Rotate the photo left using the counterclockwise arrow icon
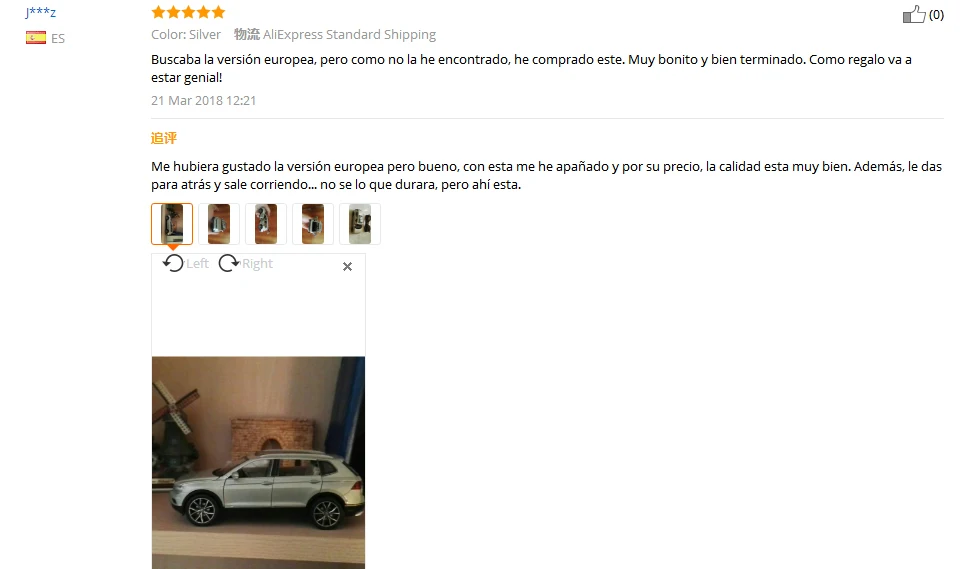966x569 pixels. click(173, 263)
